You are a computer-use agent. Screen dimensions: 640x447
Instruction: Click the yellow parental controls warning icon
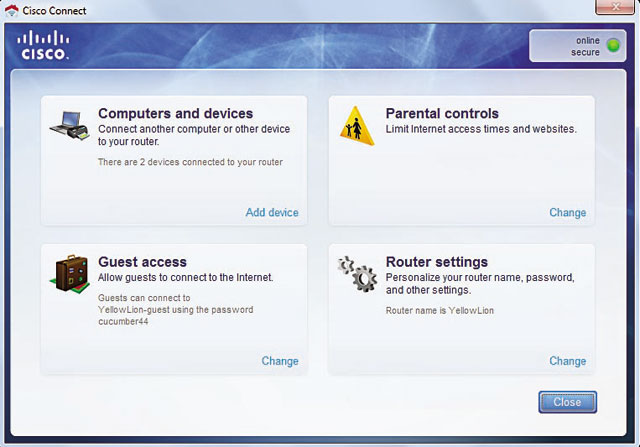point(357,126)
